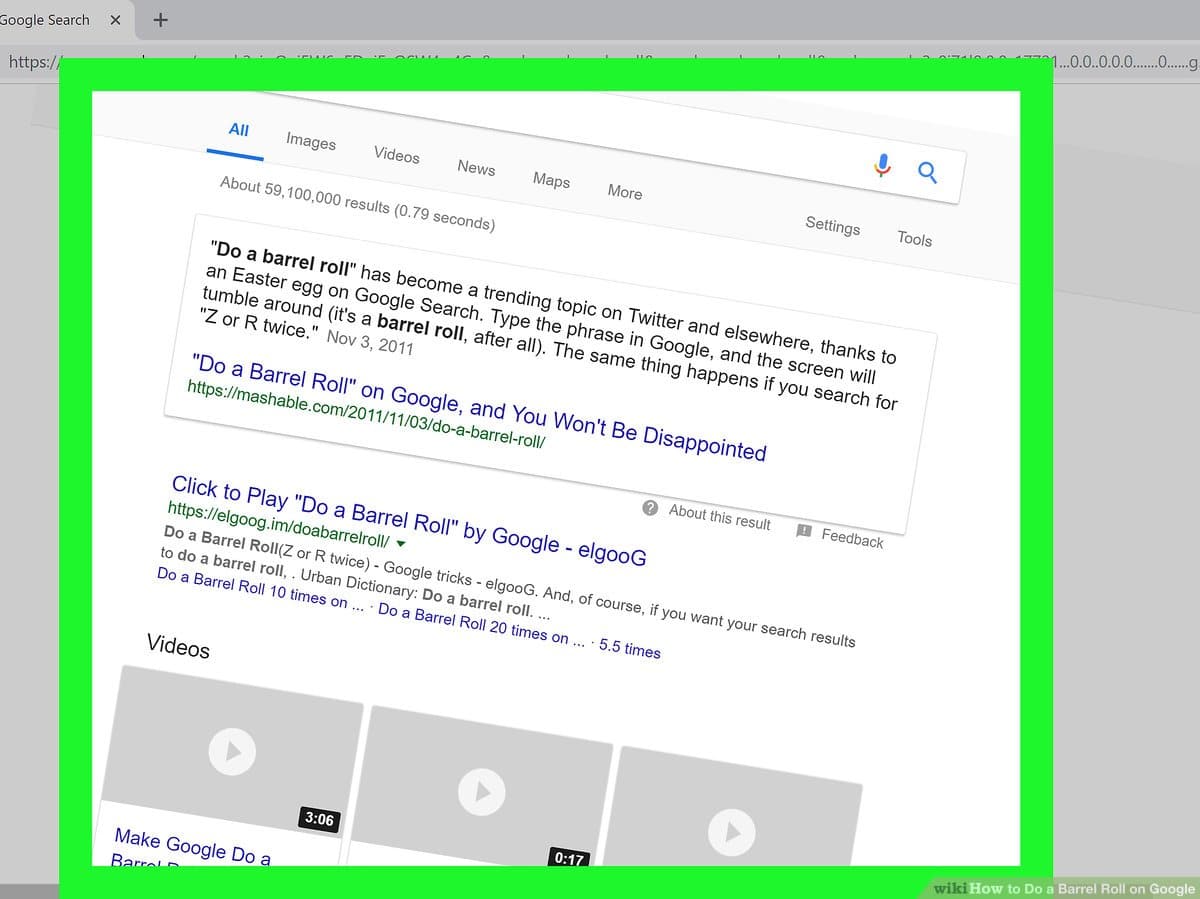Switch to the Images results tab
The width and height of the screenshot is (1200, 899).
point(311,142)
